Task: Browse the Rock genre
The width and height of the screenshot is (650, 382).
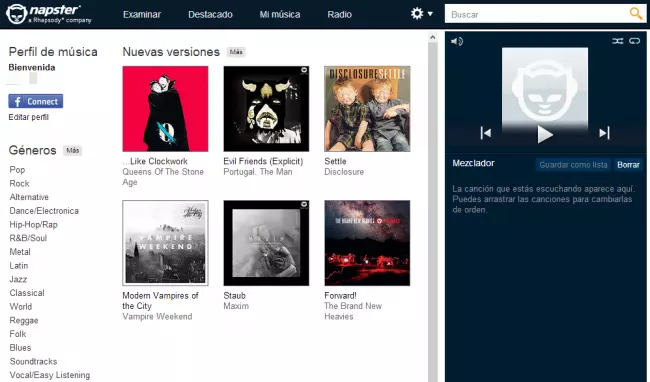Action: [x=19, y=184]
